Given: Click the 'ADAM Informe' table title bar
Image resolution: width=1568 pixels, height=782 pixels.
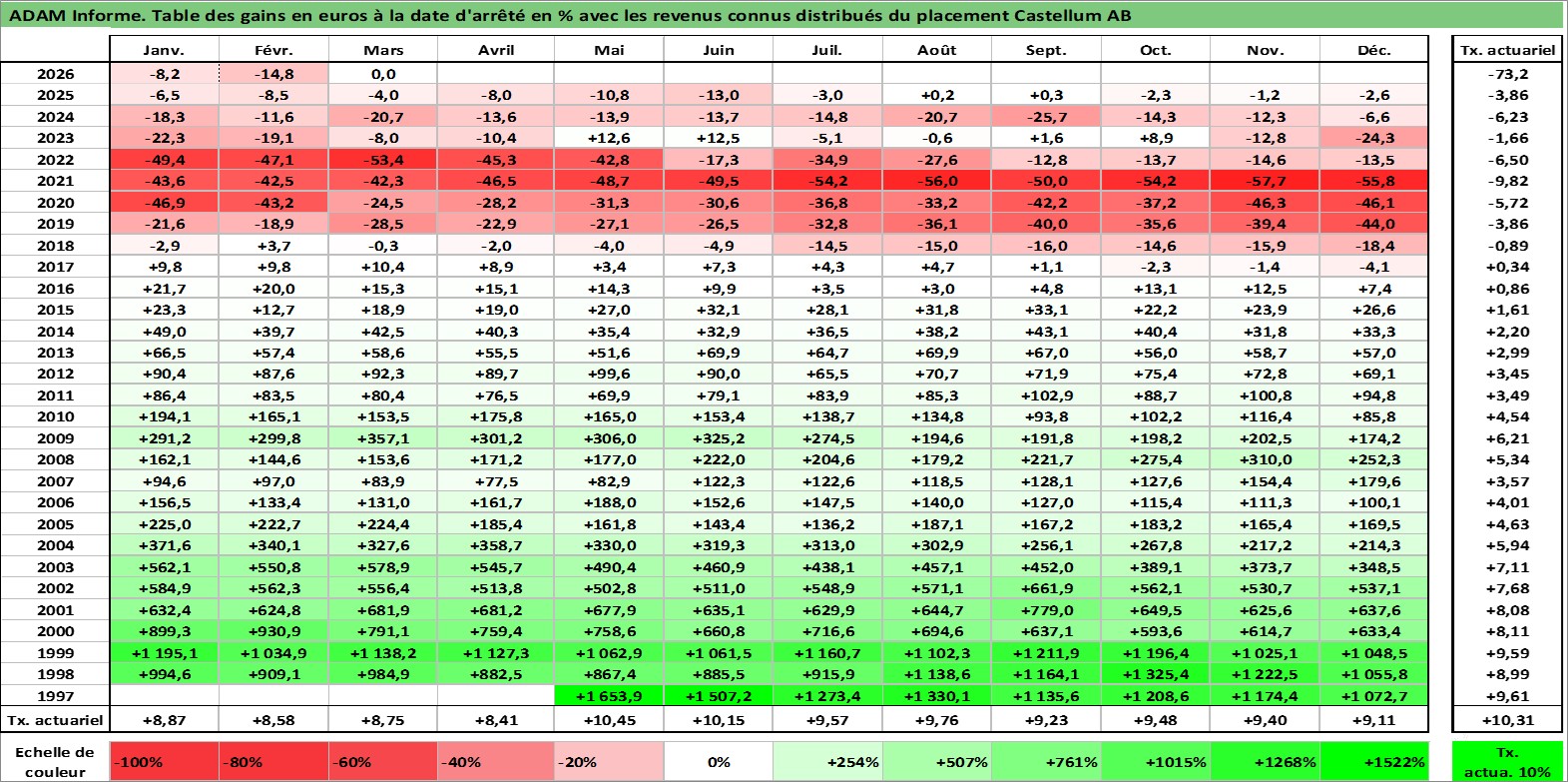Looking at the screenshot, I should (x=782, y=15).
